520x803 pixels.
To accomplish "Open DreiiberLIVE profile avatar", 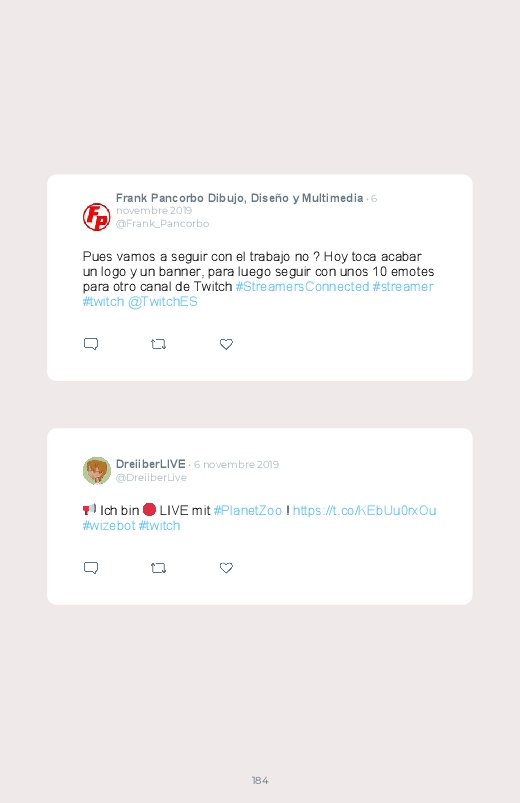I will (96, 471).
